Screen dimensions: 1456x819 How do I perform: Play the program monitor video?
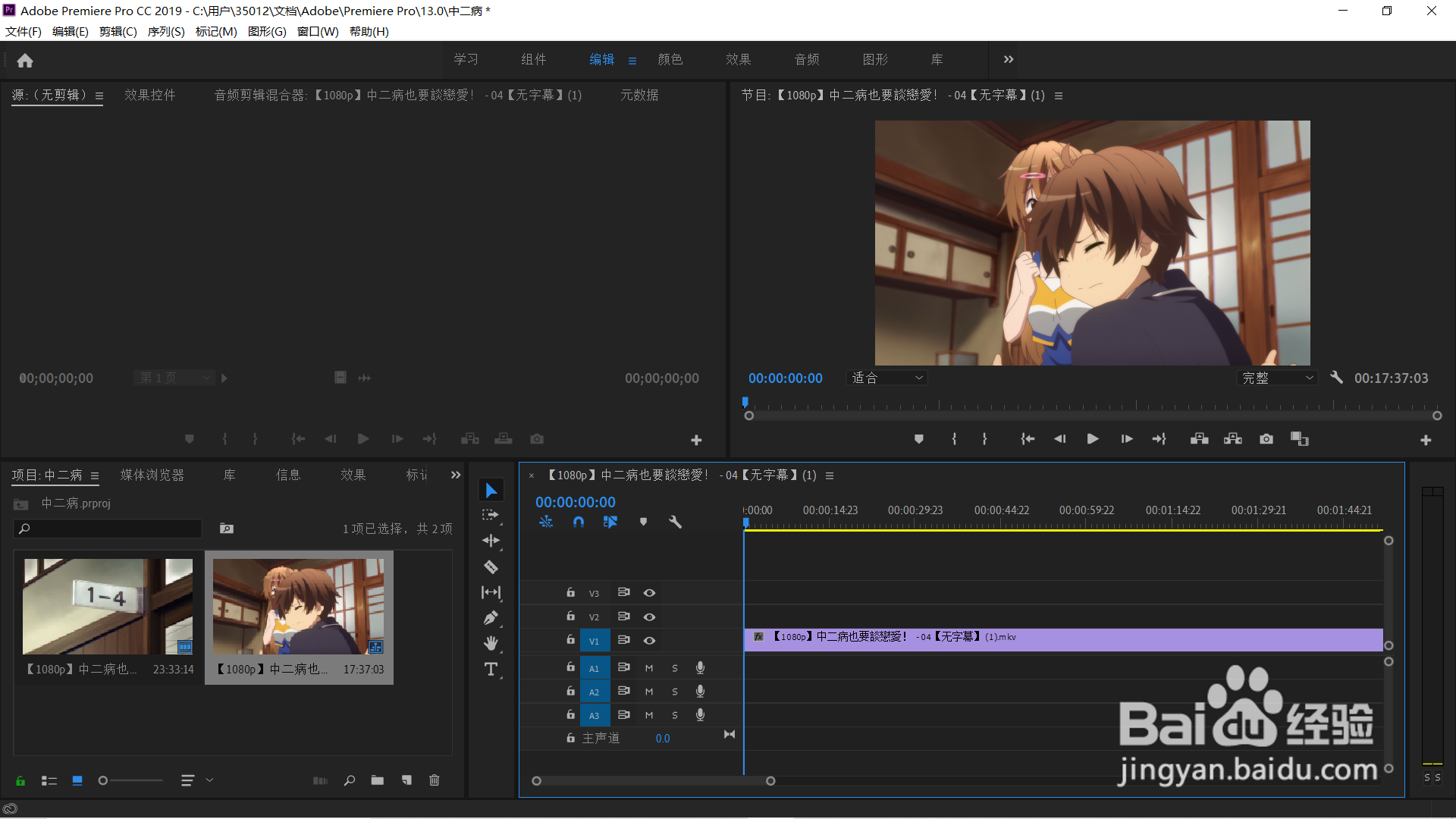pos(1093,439)
